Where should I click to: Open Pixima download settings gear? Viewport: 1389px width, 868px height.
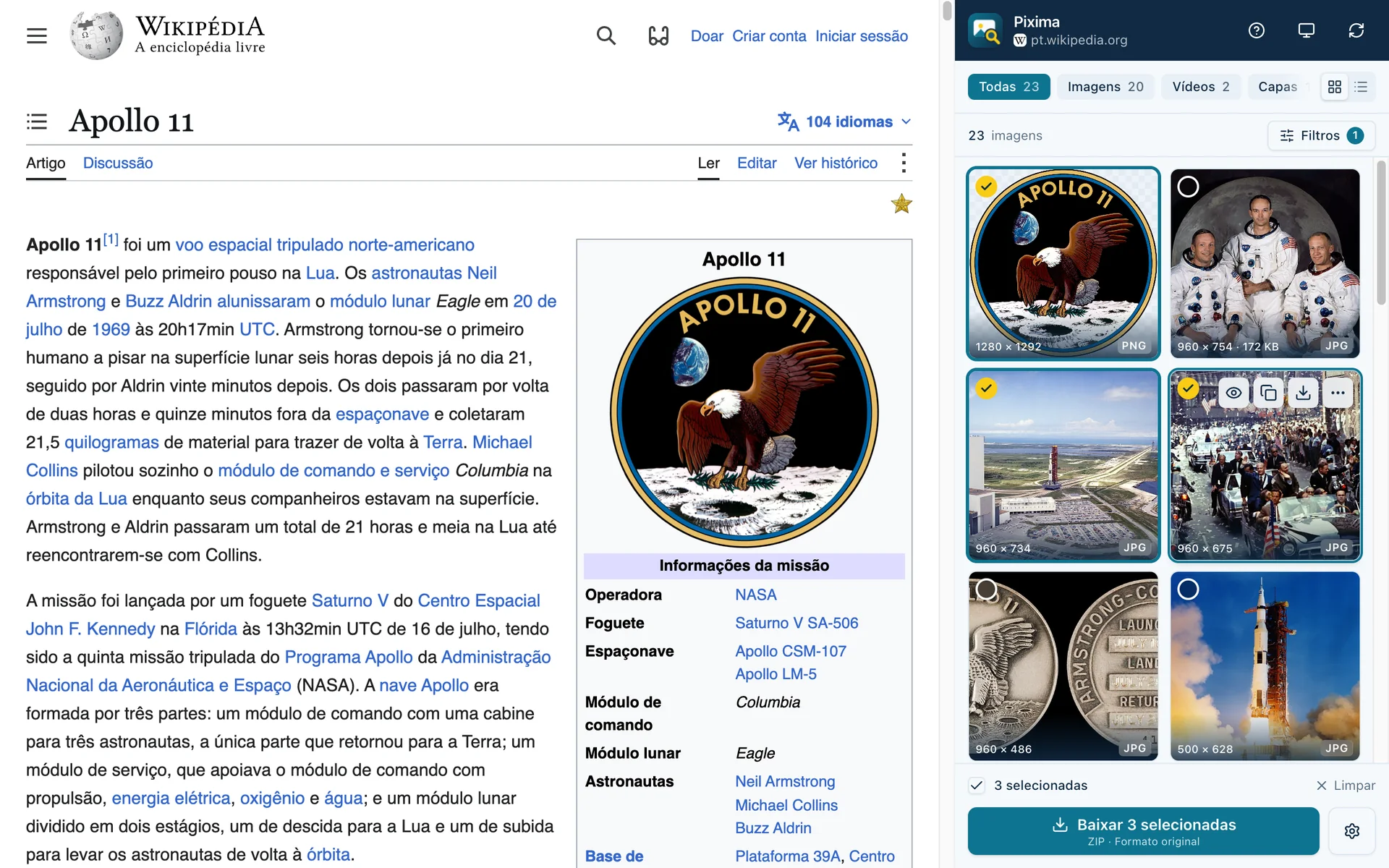(1352, 831)
